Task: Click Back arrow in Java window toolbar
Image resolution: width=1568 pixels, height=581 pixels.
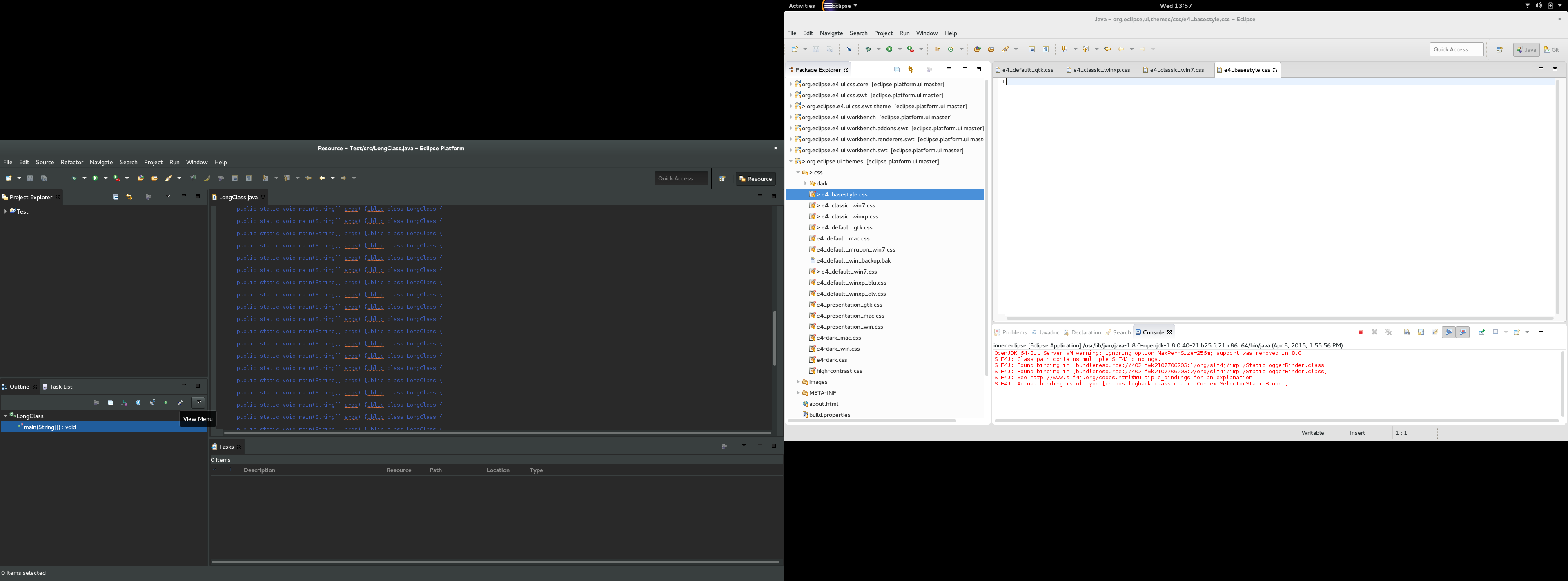Action: (x=1121, y=49)
